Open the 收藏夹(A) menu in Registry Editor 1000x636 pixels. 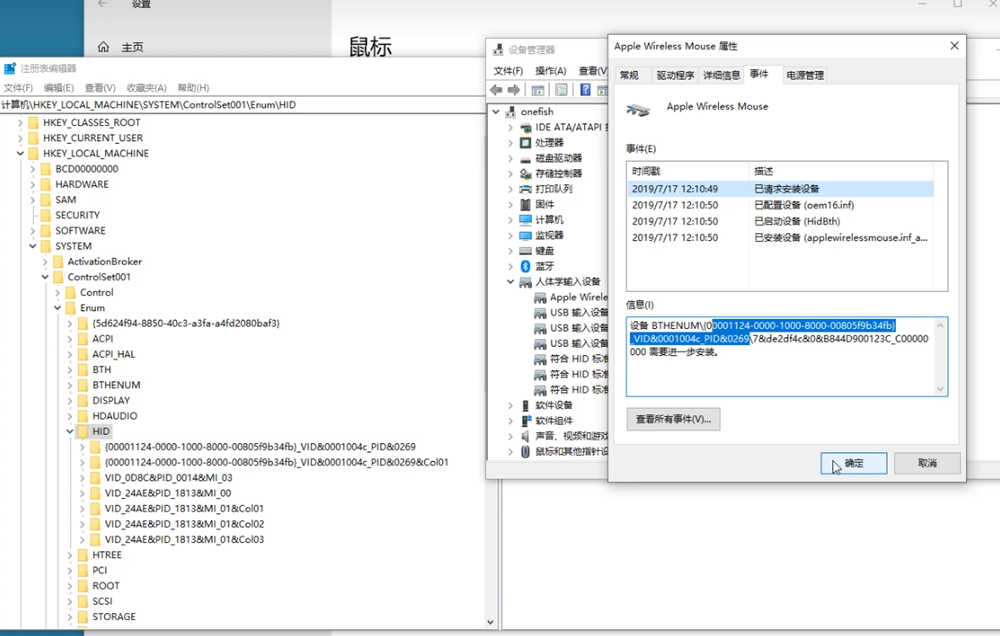click(x=147, y=88)
